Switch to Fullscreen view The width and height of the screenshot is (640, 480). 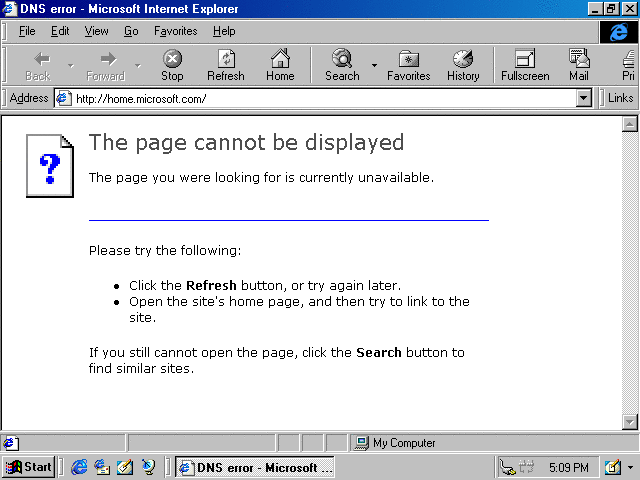525,65
